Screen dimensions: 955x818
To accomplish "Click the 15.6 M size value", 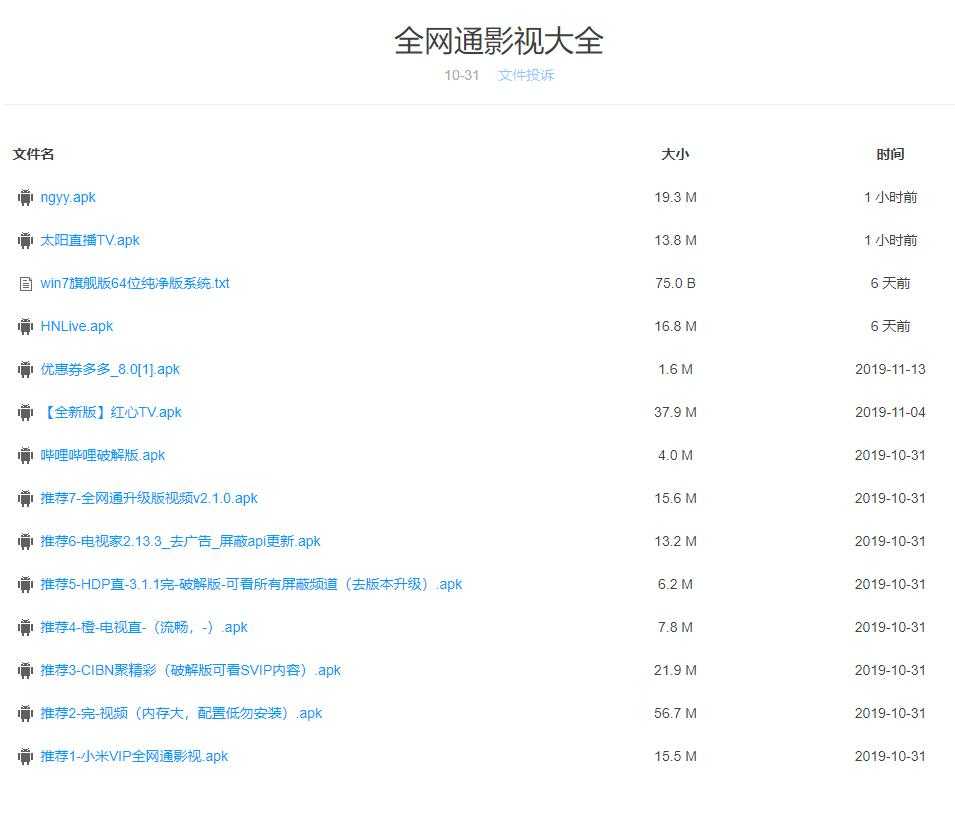I will point(675,498).
